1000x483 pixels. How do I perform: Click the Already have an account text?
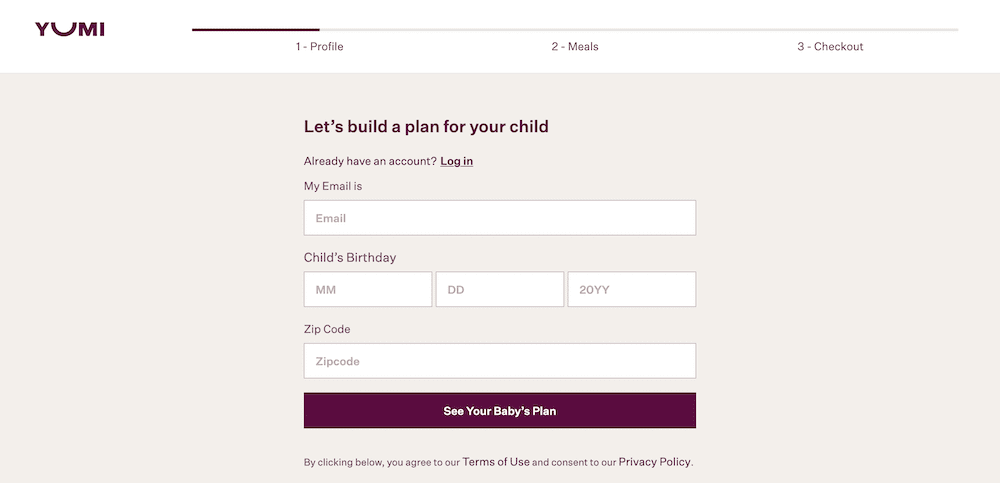pyautogui.click(x=371, y=161)
